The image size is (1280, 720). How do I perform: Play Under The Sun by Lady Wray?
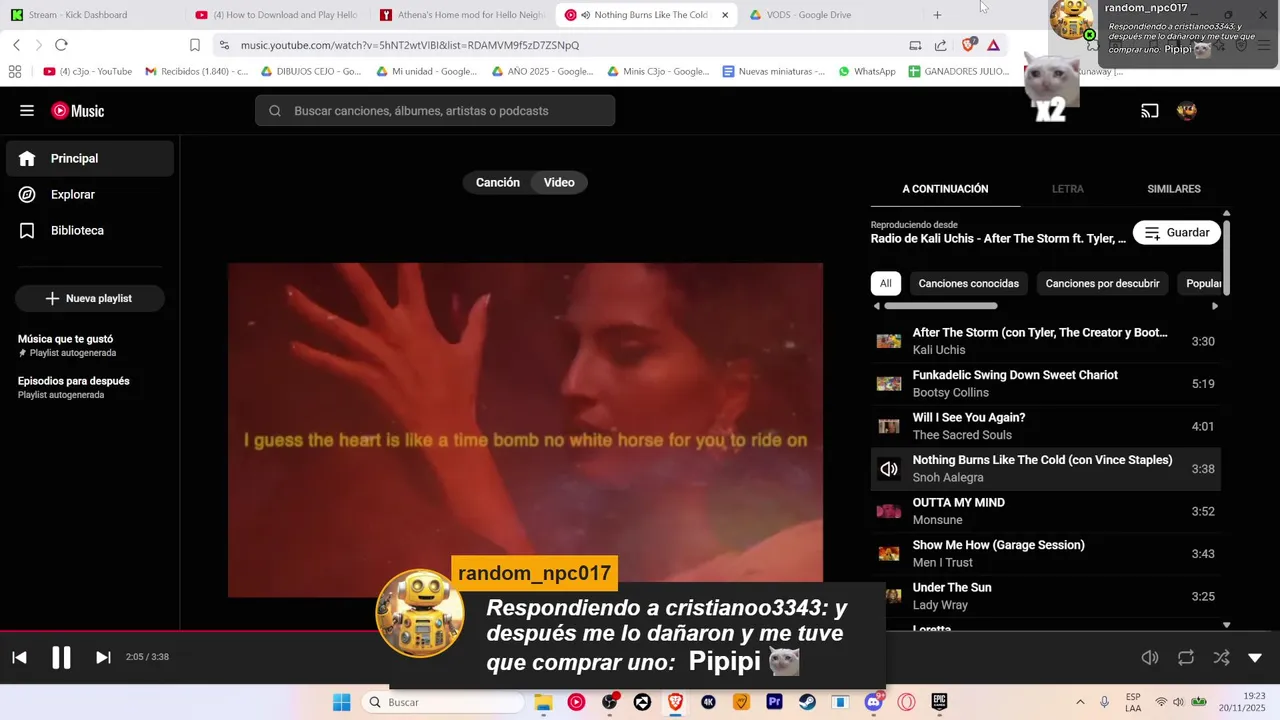[1045, 596]
